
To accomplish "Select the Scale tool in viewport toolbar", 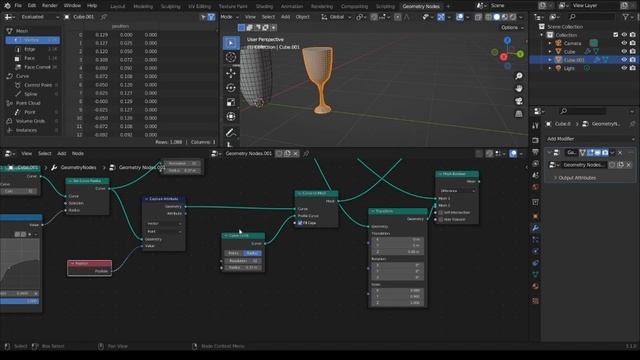I will click(231, 102).
